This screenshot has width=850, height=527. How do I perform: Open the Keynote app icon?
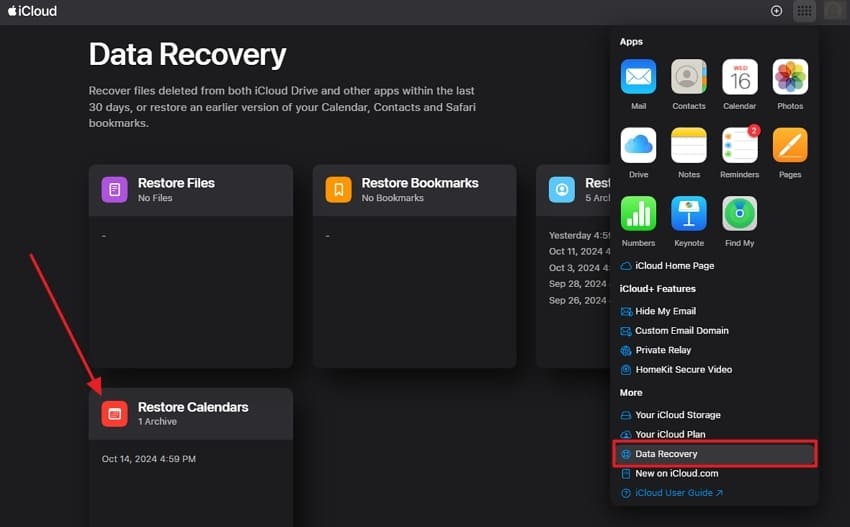688,214
